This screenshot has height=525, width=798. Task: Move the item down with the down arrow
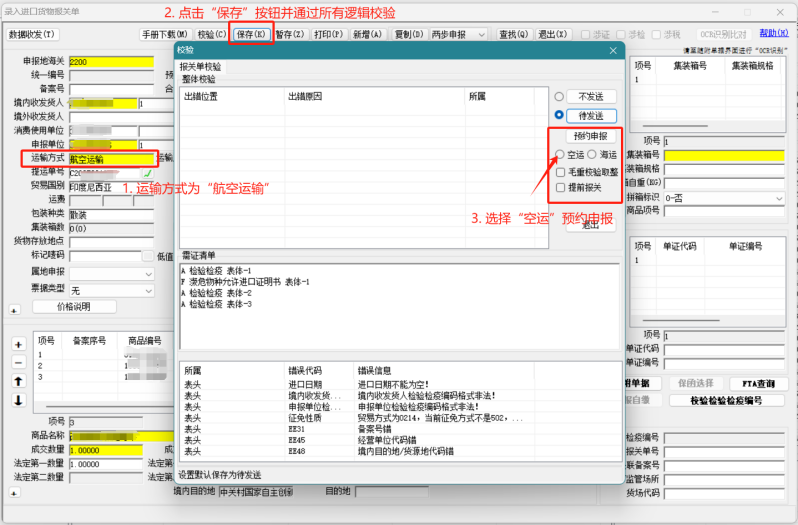pos(17,400)
